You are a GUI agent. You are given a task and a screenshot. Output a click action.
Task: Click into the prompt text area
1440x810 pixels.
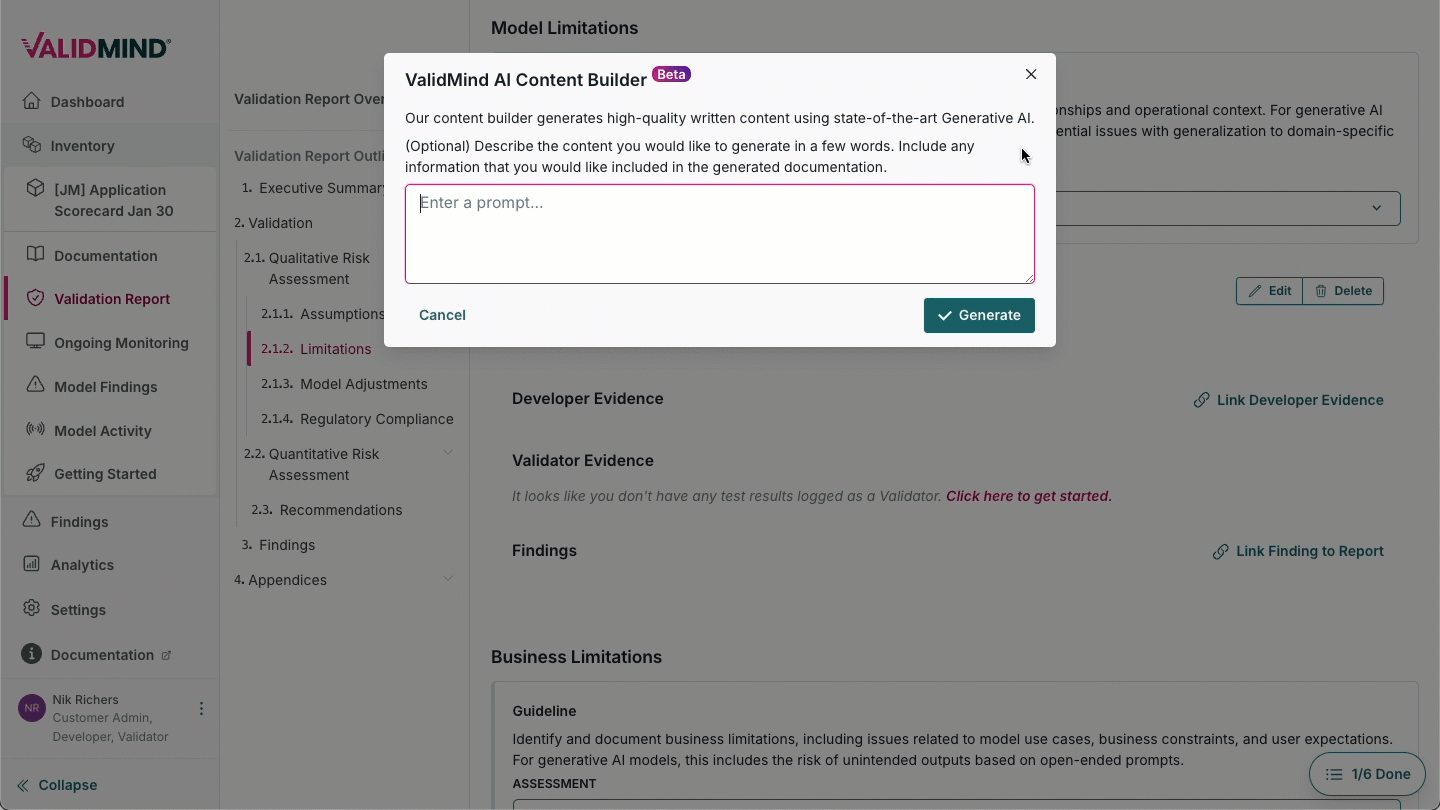coord(719,234)
